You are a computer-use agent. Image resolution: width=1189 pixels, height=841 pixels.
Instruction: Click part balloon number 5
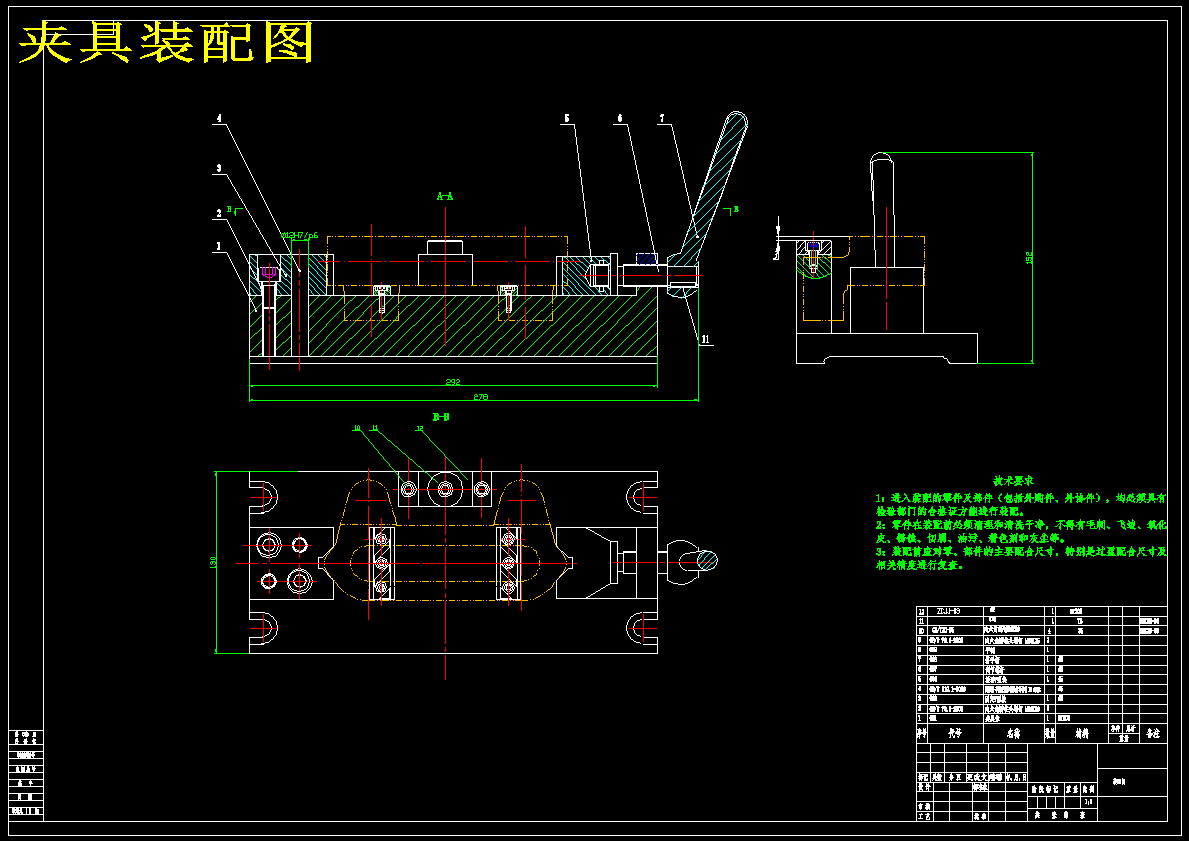coord(566,119)
